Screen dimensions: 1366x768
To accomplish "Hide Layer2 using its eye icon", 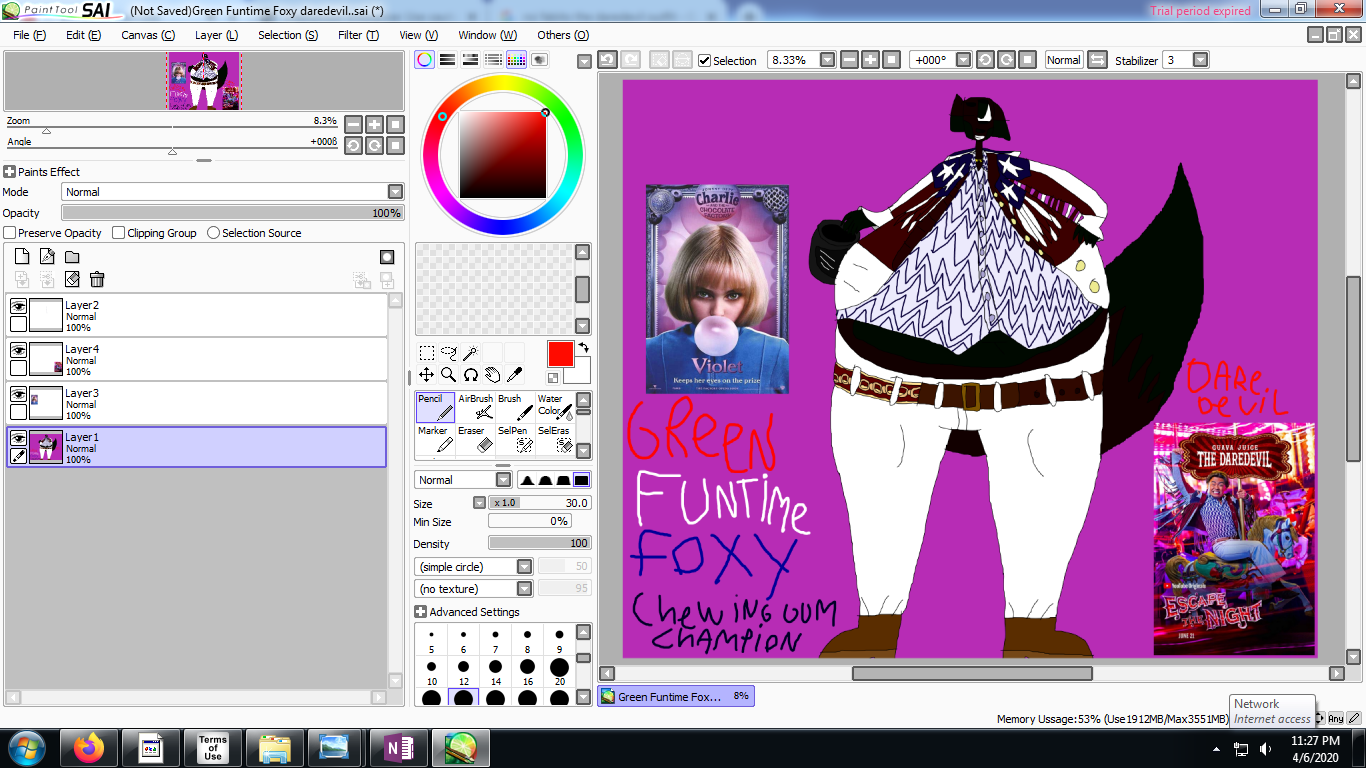I will click(x=18, y=307).
